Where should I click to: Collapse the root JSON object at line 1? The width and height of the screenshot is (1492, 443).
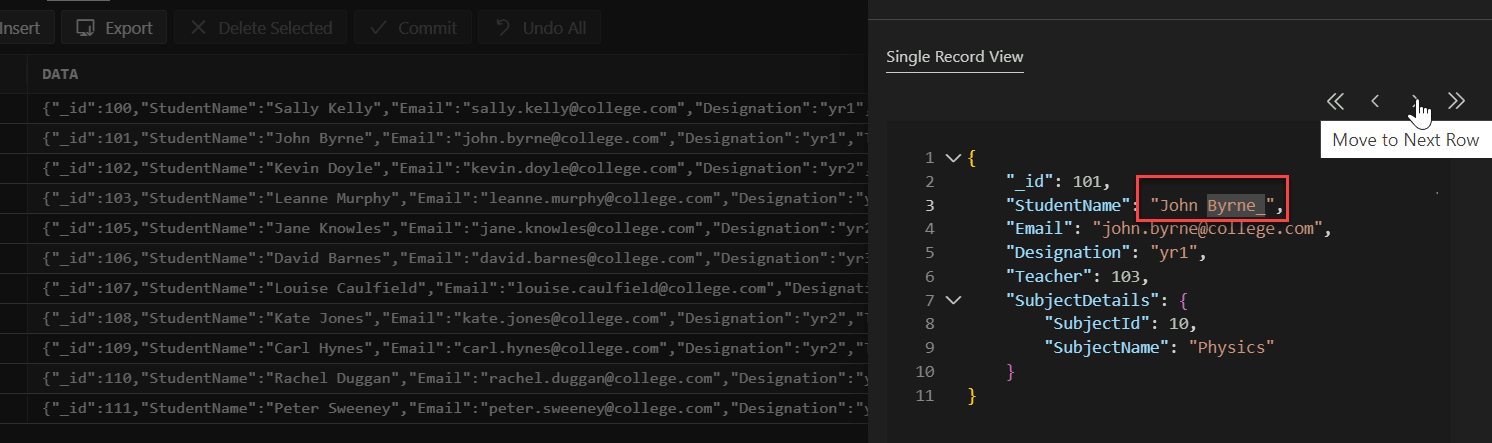952,158
